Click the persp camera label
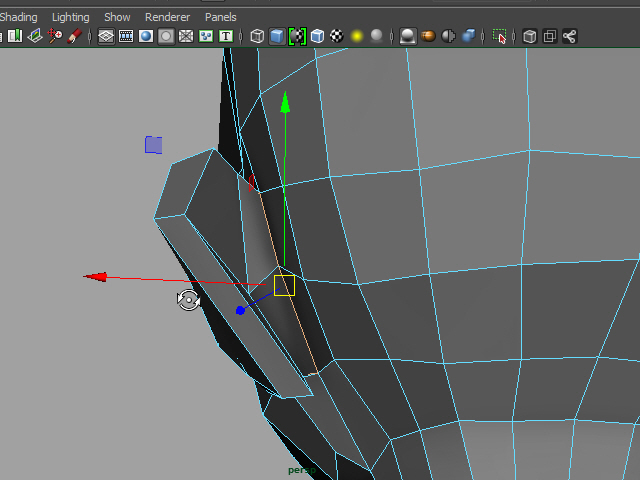This screenshot has height=480, width=640. (x=302, y=471)
